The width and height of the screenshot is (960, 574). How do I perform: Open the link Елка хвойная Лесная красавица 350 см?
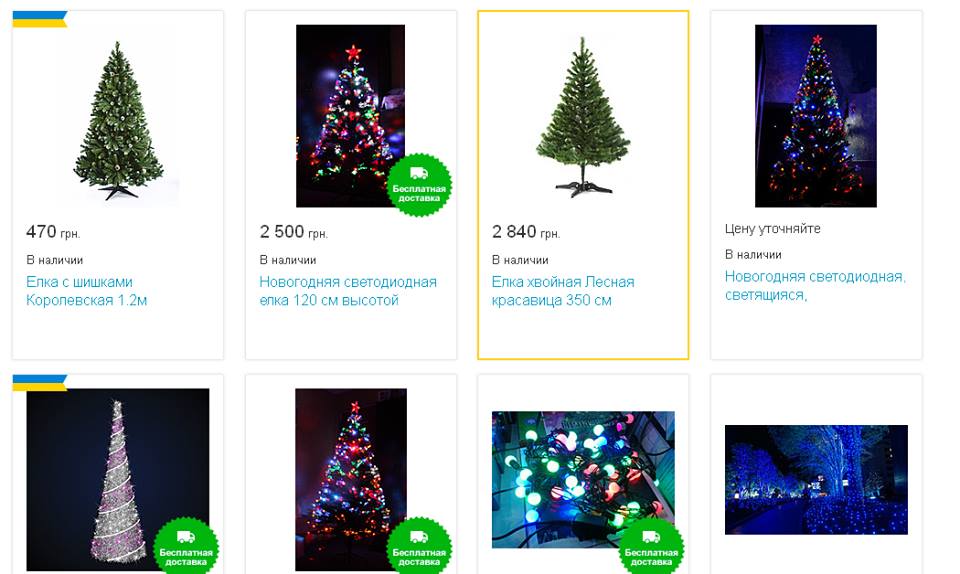tap(563, 291)
